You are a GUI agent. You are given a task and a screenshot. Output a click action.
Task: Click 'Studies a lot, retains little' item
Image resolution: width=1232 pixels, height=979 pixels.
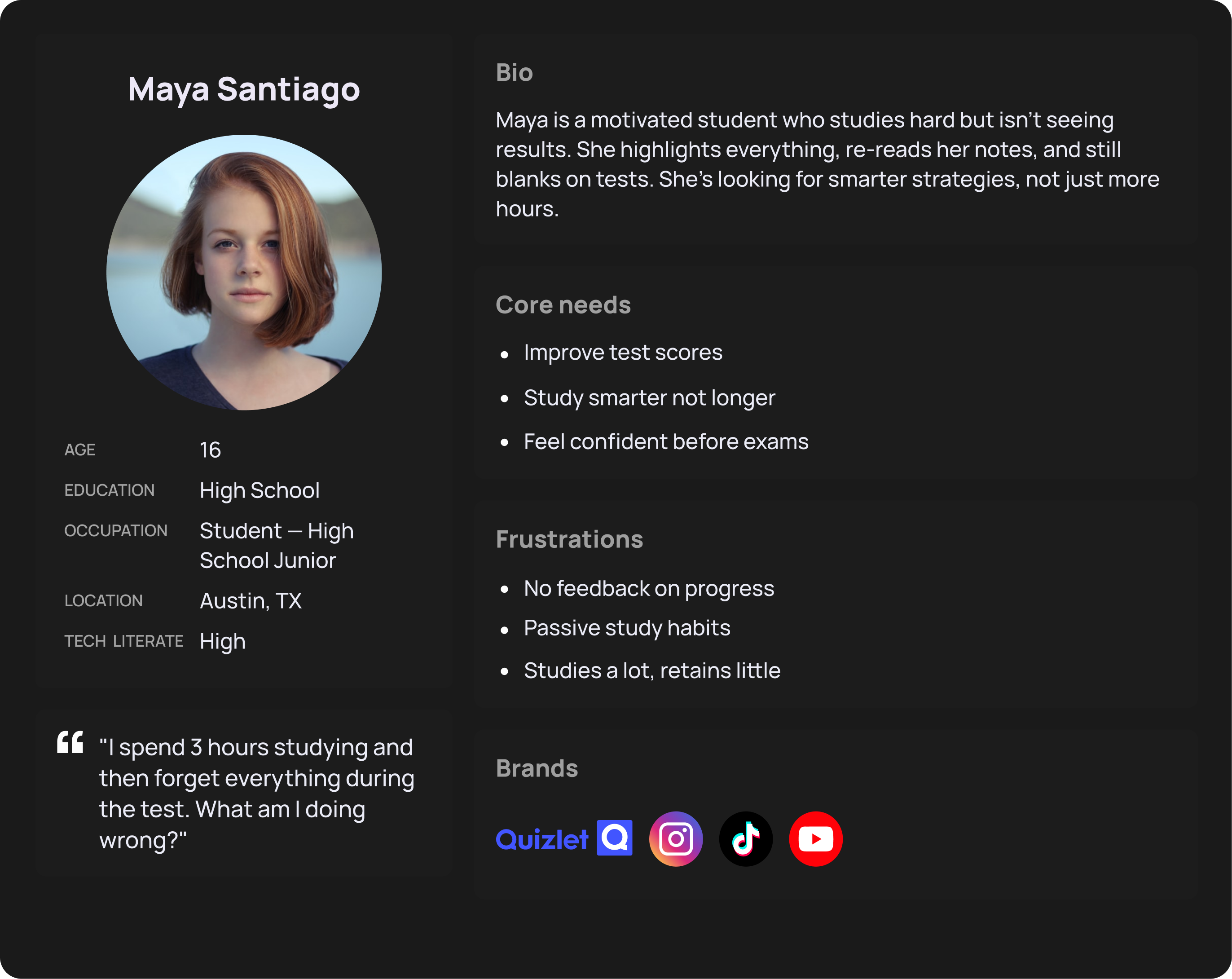tap(652, 670)
